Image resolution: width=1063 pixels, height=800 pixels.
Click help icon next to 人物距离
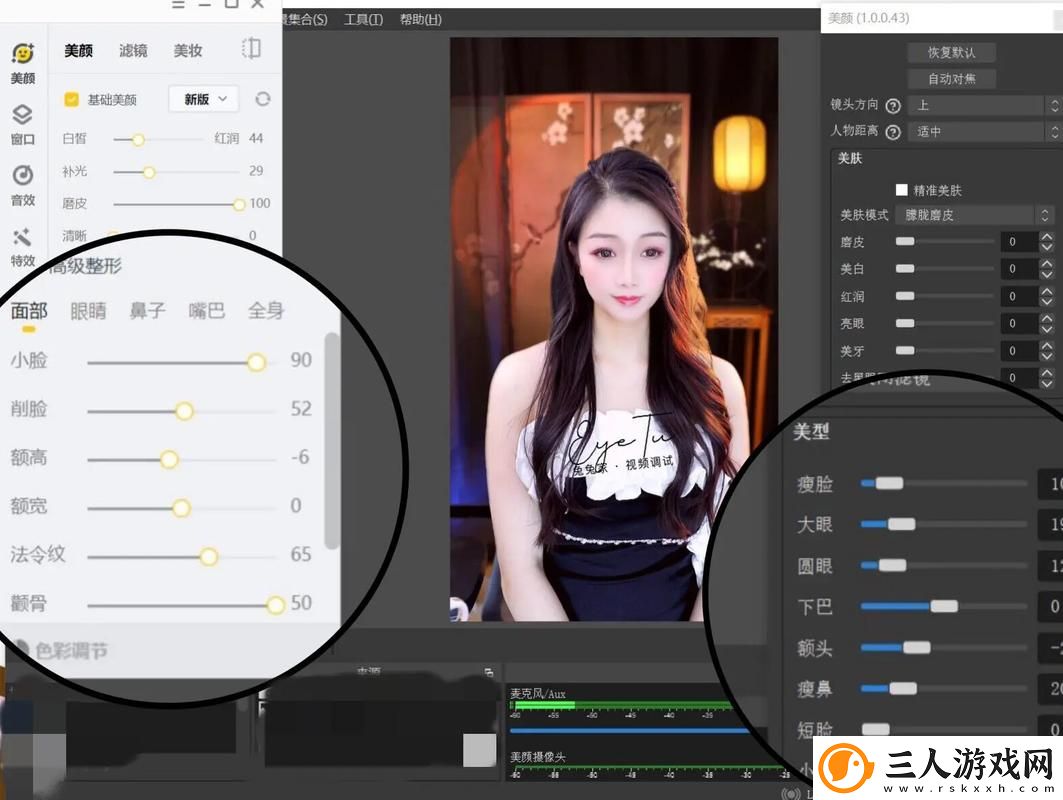pos(893,132)
